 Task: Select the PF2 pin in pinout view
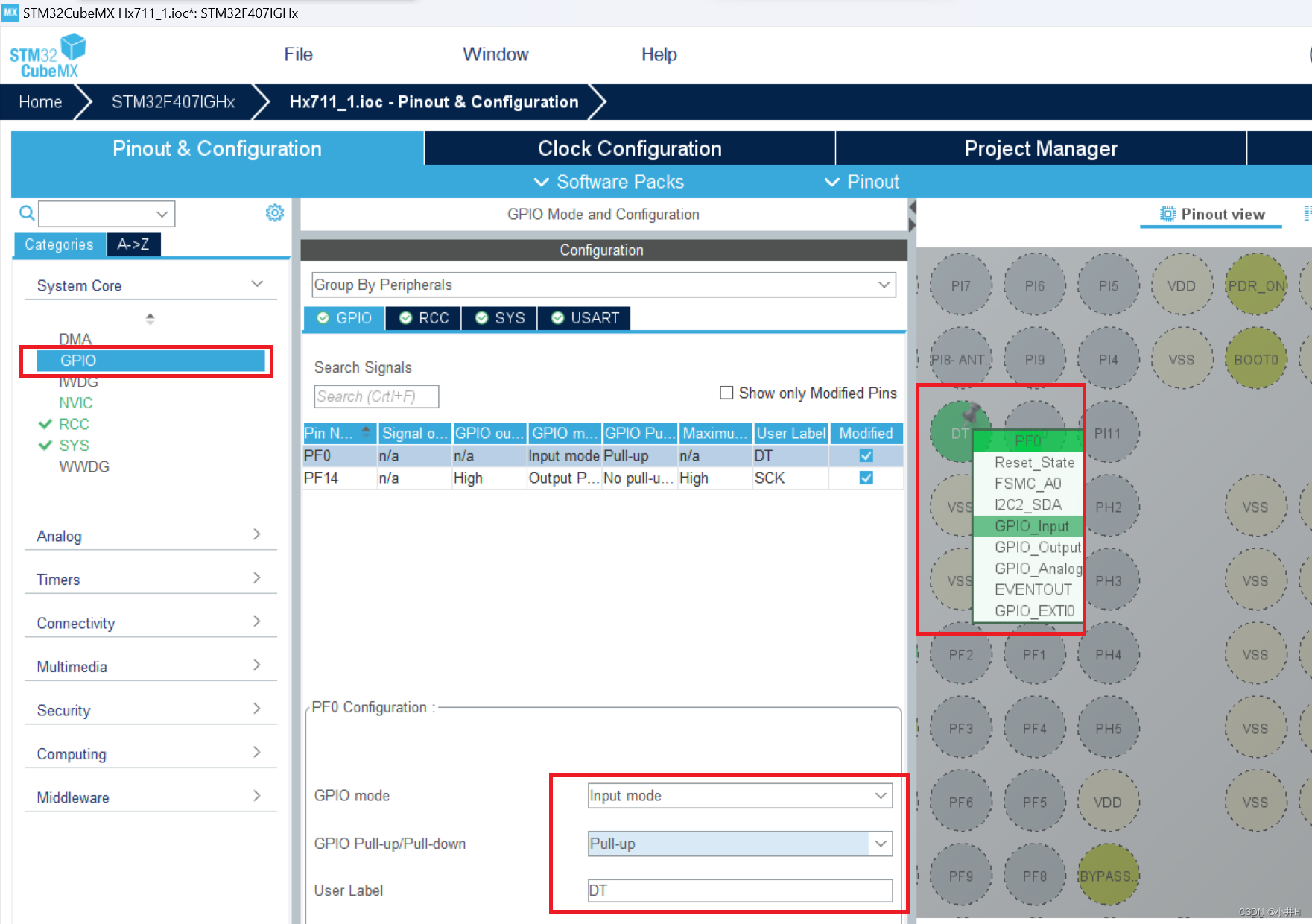click(x=961, y=655)
